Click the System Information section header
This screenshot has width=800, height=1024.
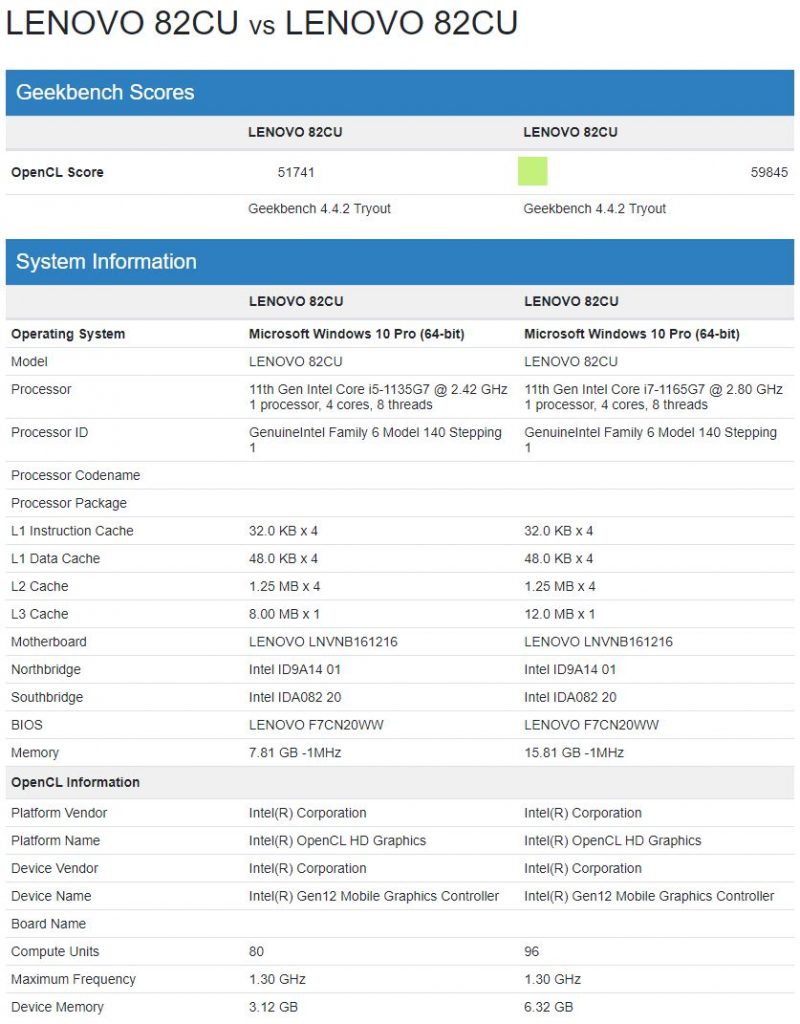click(400, 262)
